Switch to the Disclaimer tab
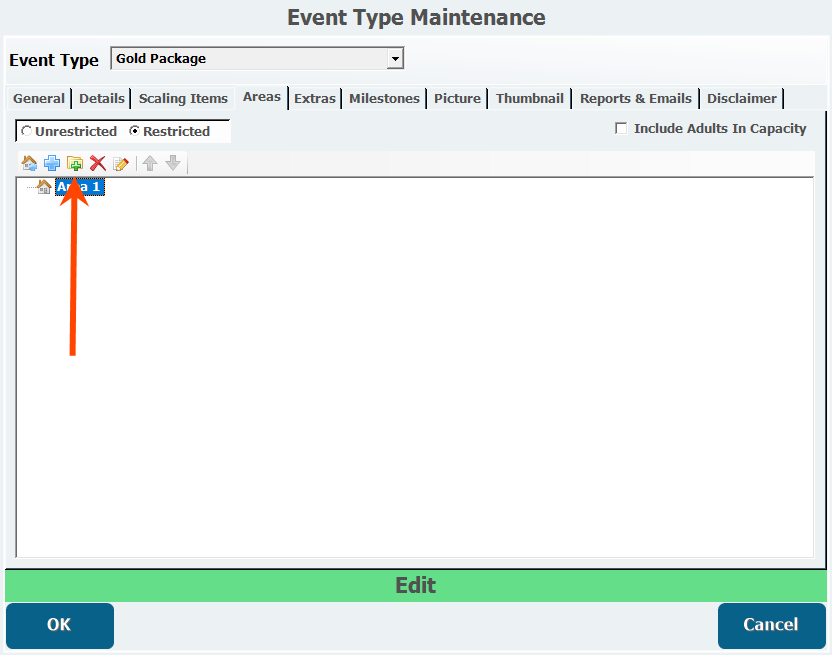The image size is (832, 655). click(x=741, y=98)
